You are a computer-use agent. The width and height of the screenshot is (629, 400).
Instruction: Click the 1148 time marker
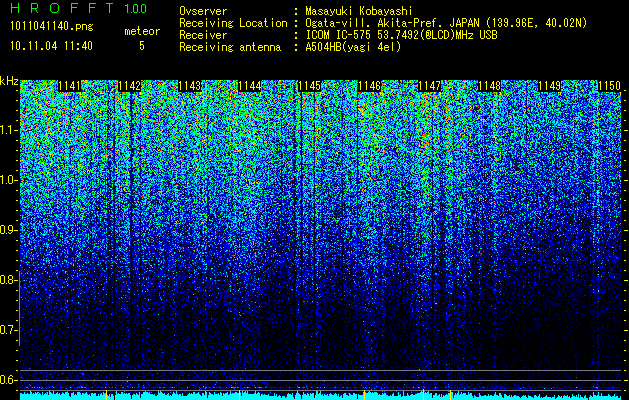point(490,86)
